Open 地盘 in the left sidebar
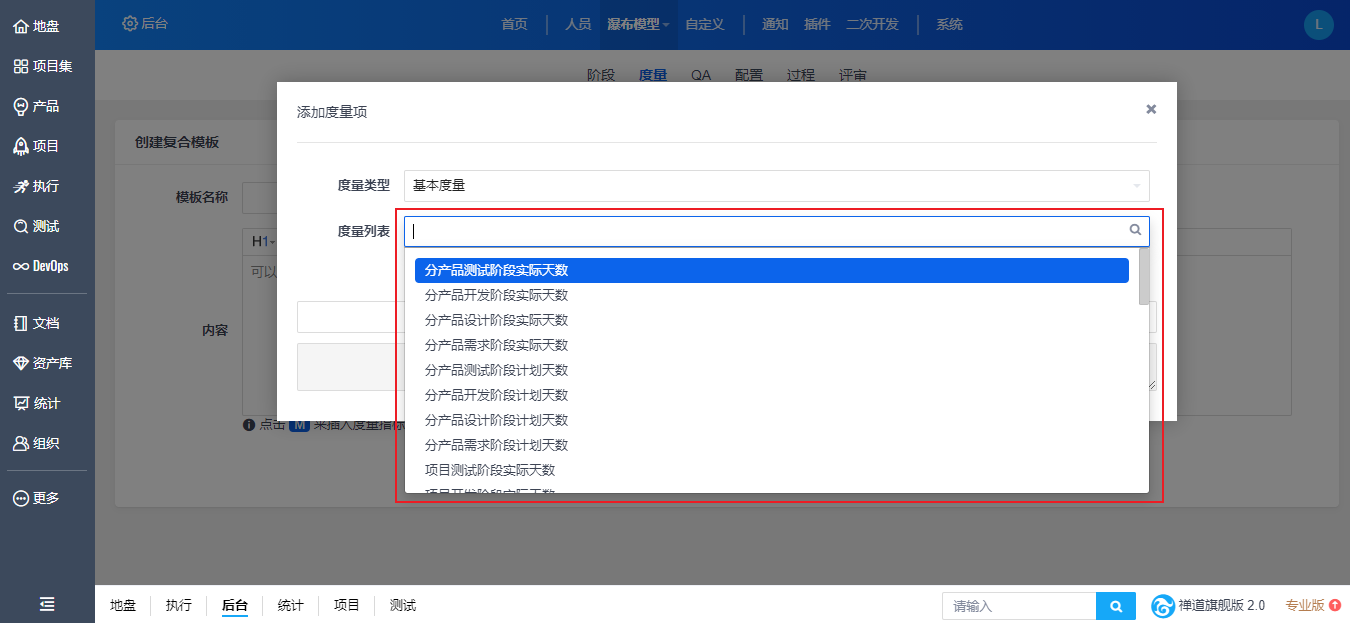 (x=36, y=26)
